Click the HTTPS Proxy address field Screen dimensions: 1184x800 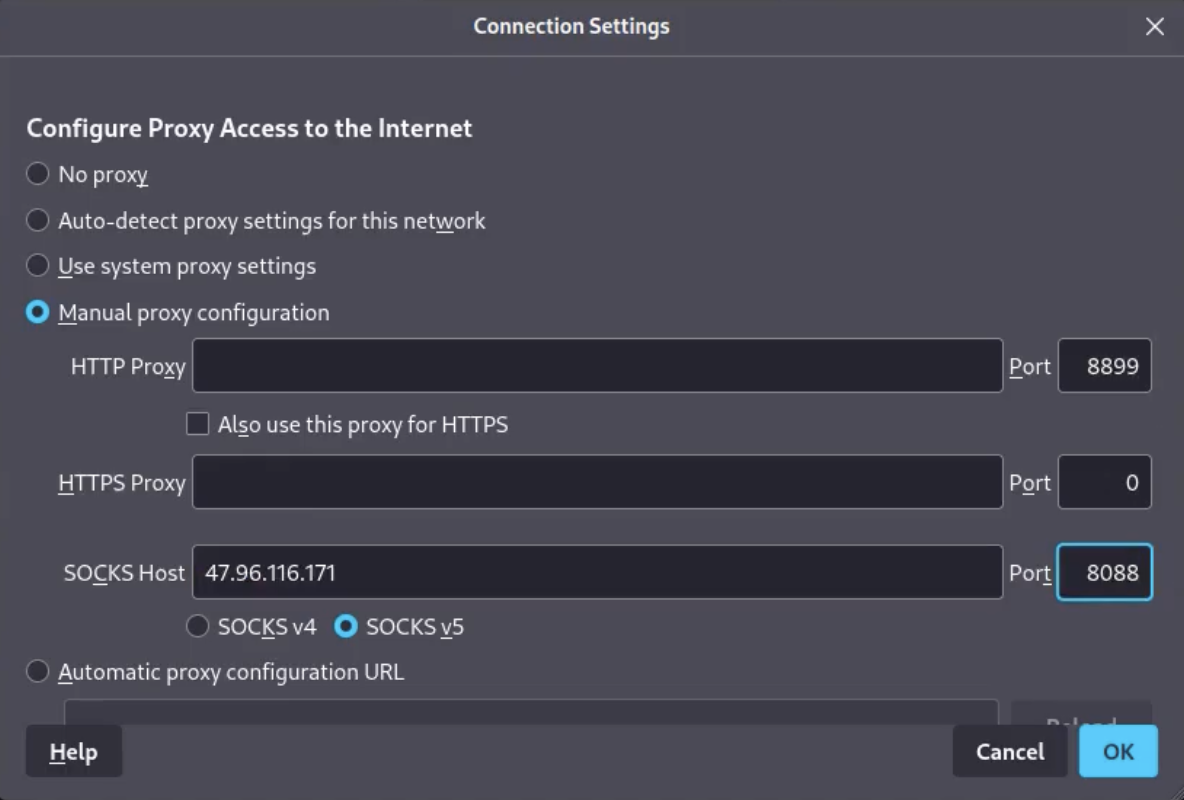point(597,482)
